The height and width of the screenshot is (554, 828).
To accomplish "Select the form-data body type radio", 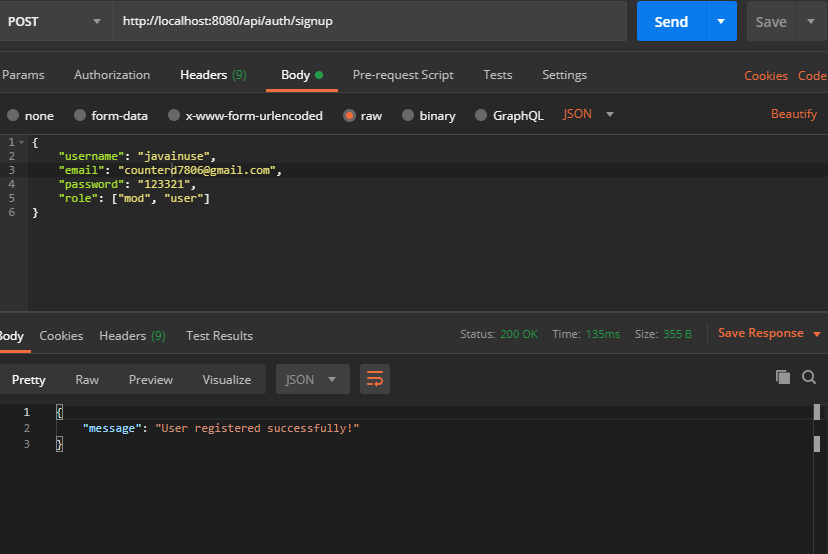I will point(80,115).
